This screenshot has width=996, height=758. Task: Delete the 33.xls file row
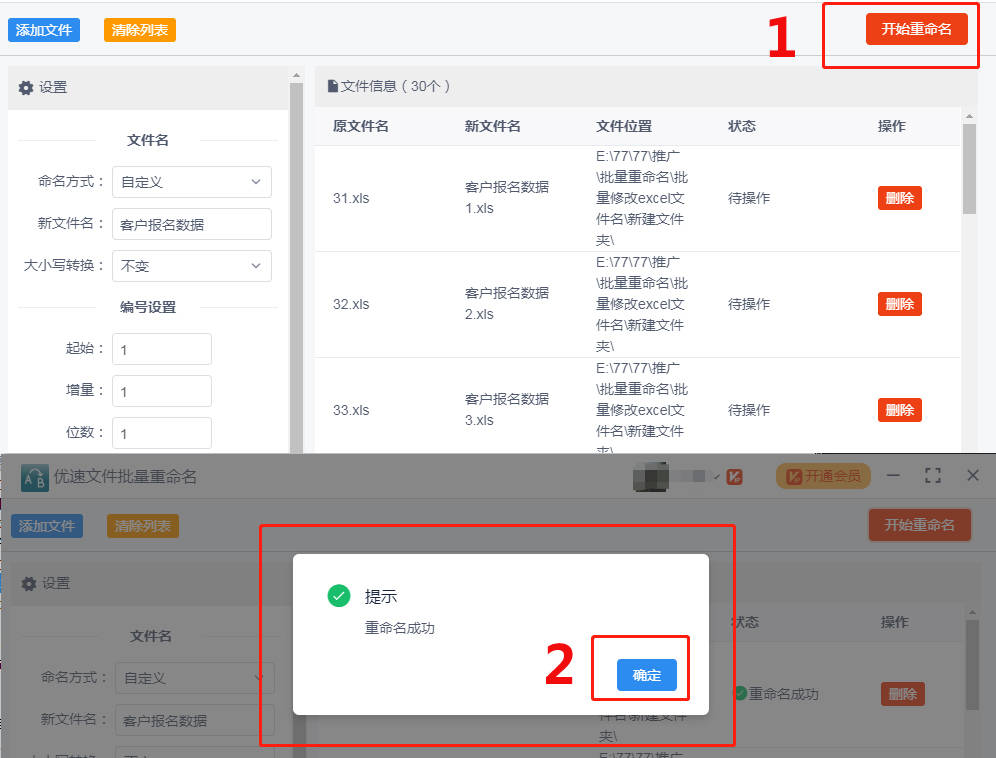(x=899, y=410)
